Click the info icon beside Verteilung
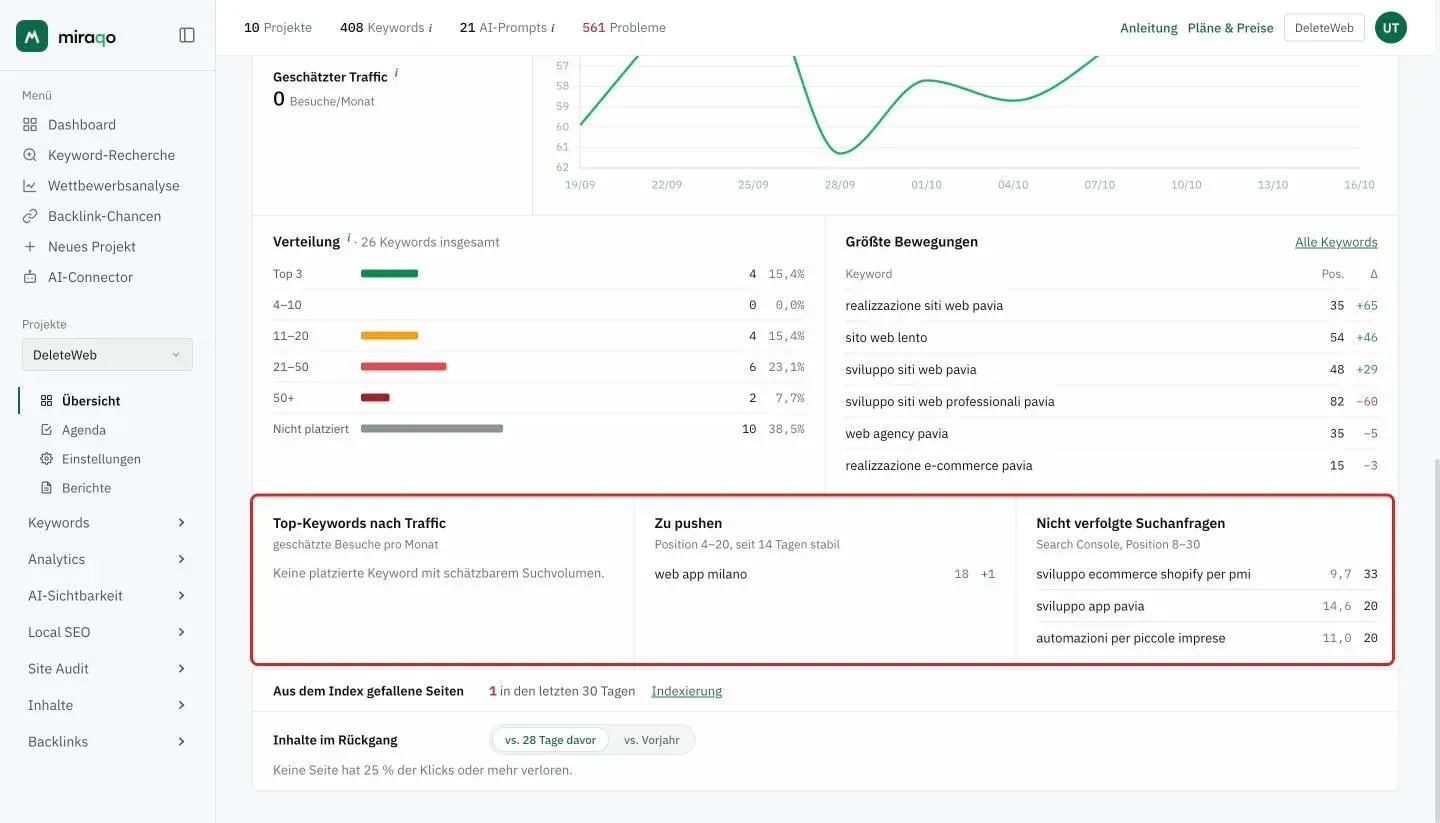Viewport: 1440px width, 823px height. (349, 239)
